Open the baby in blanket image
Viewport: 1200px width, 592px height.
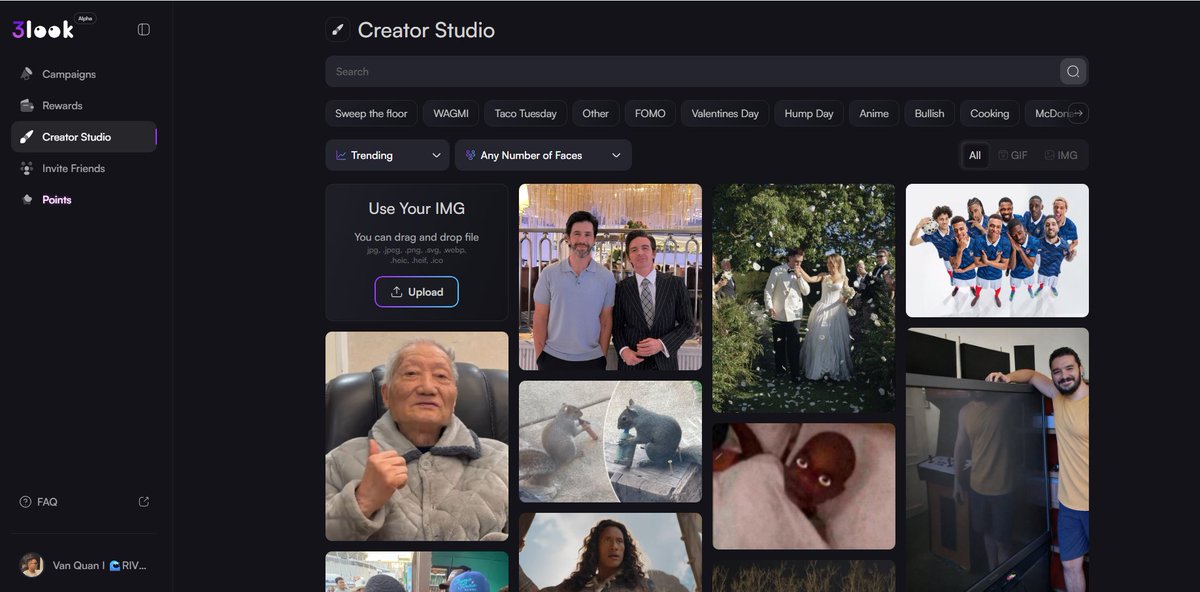tap(804, 486)
